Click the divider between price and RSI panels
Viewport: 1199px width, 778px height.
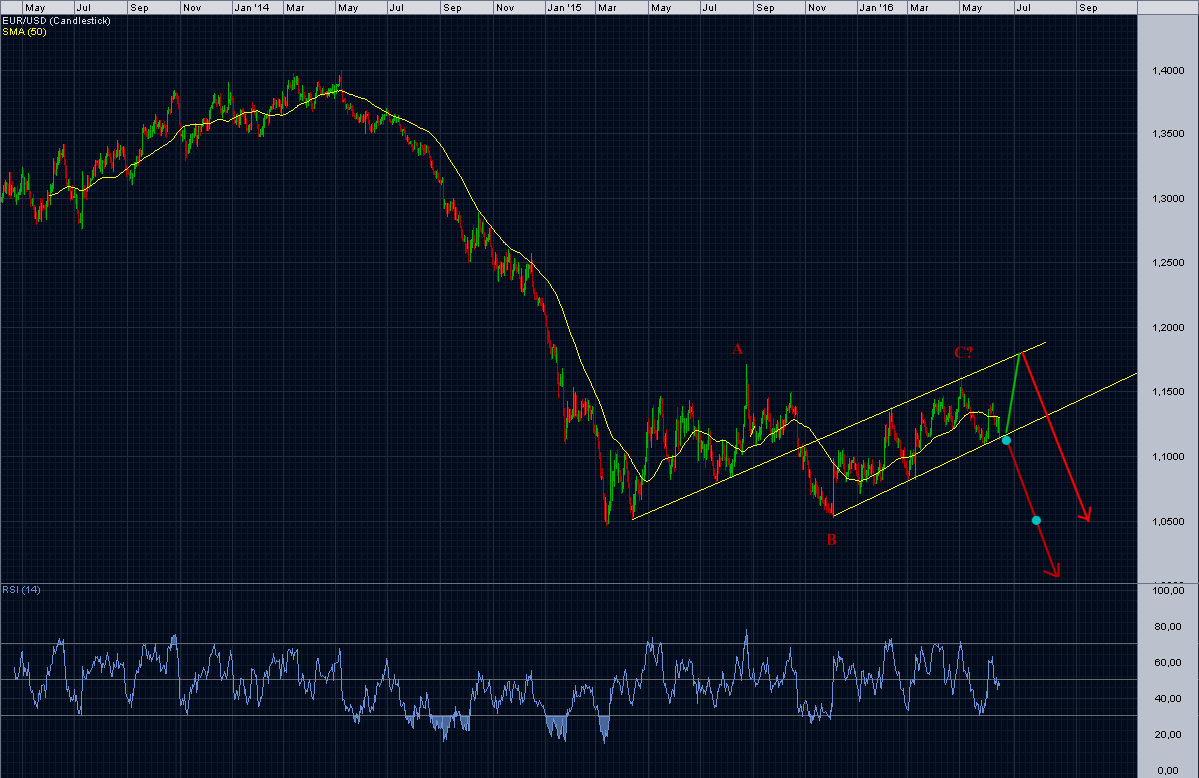568,584
